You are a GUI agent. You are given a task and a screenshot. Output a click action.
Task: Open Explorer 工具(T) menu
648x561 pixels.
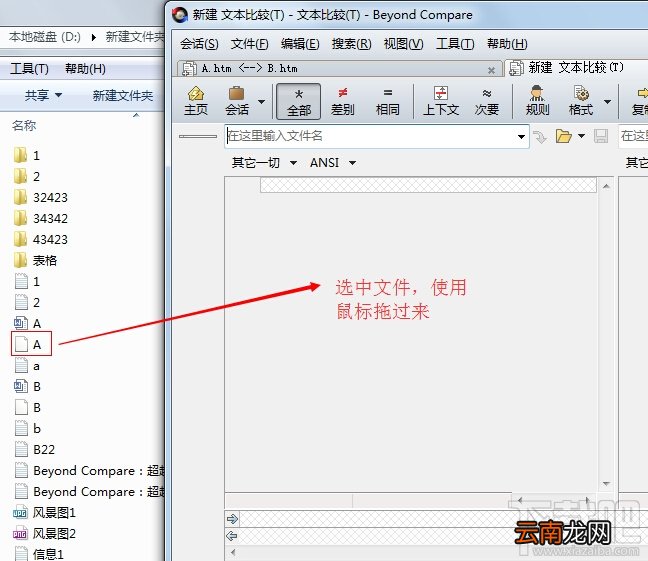[x=29, y=69]
